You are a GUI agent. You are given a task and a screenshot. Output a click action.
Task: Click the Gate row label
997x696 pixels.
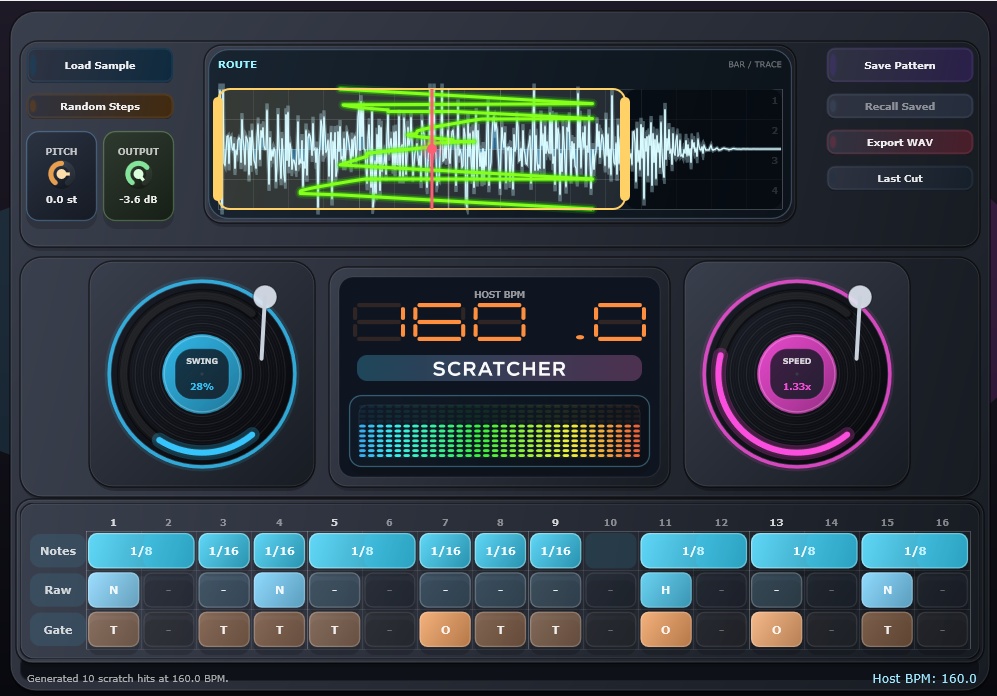pyautogui.click(x=58, y=630)
